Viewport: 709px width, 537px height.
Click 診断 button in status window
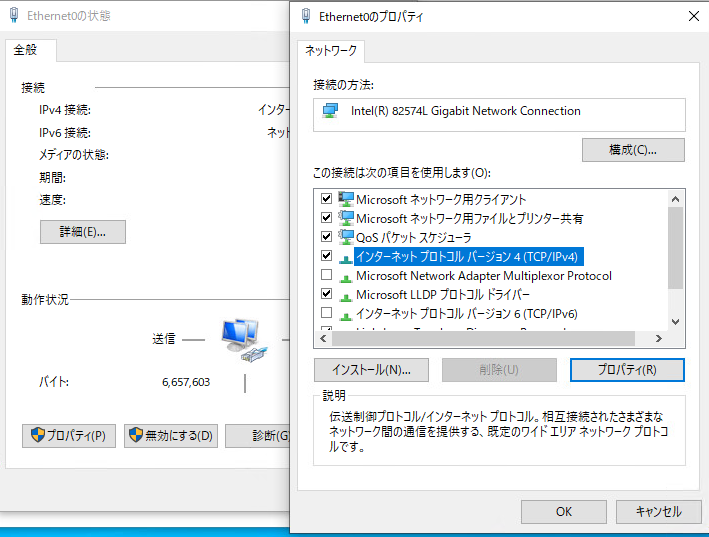pos(257,436)
